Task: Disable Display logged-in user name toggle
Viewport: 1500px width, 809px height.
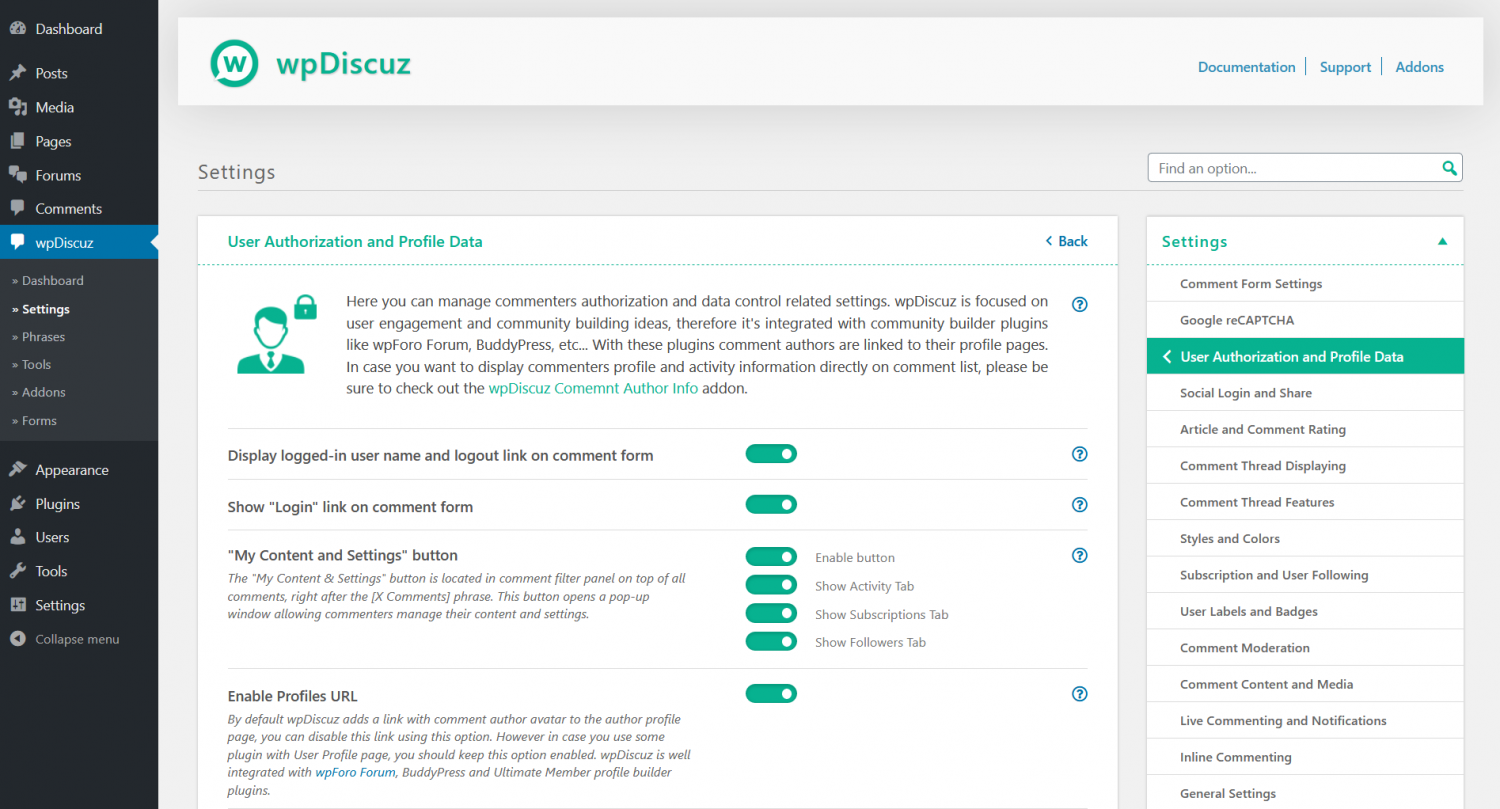Action: click(771, 453)
